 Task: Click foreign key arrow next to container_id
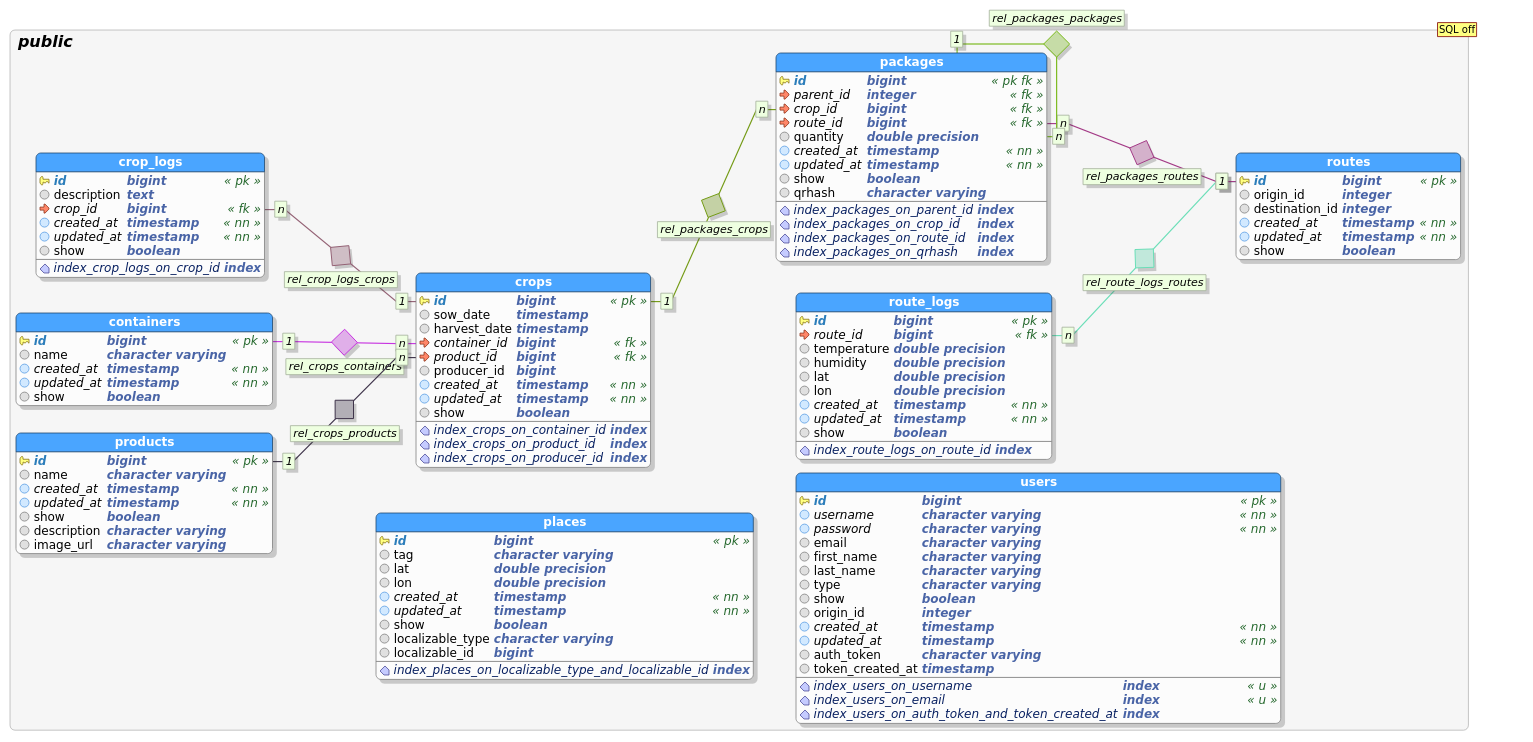(424, 343)
